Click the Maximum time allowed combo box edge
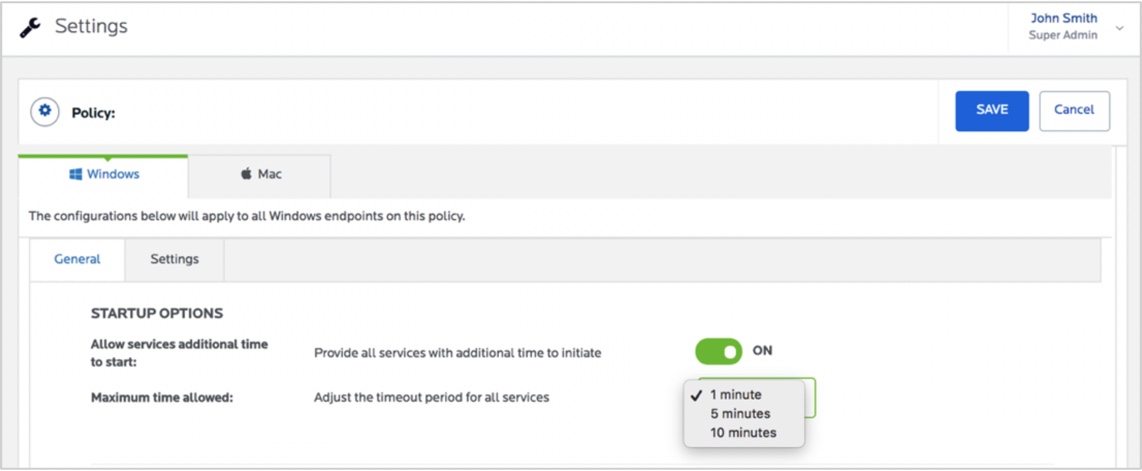This screenshot has width=1142, height=471. 811,397
